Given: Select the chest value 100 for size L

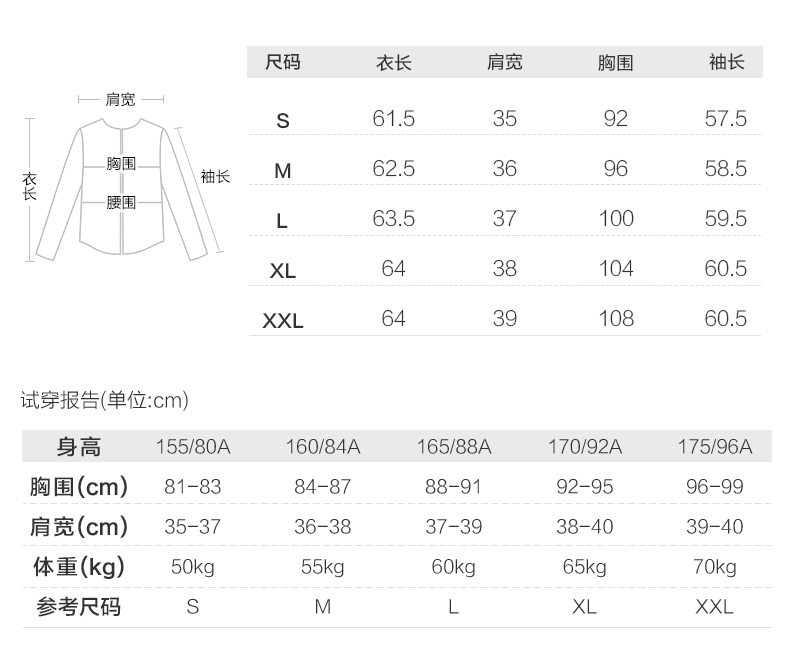Looking at the screenshot, I should 615,219.
